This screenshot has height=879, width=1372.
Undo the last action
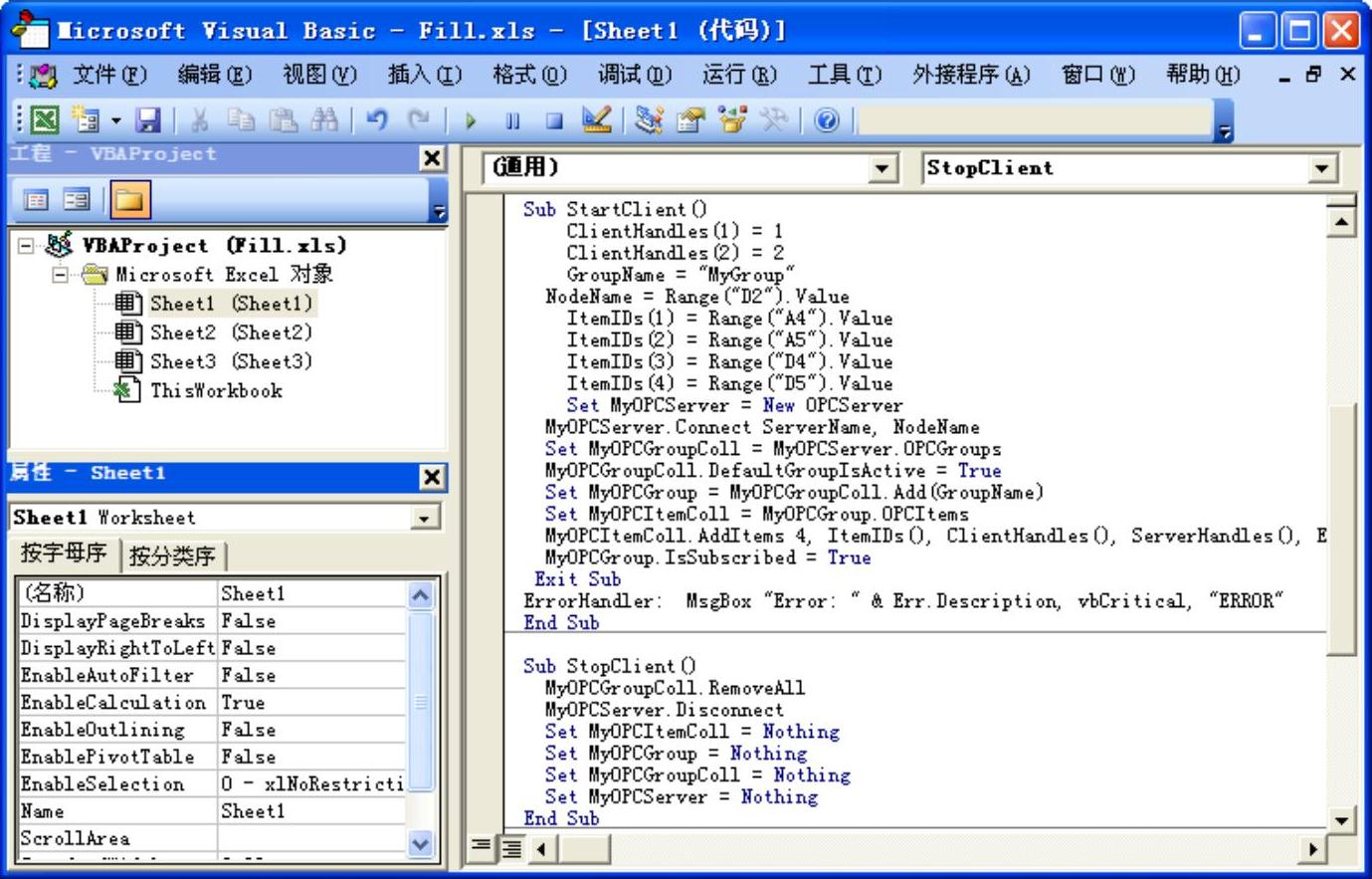pos(376,120)
